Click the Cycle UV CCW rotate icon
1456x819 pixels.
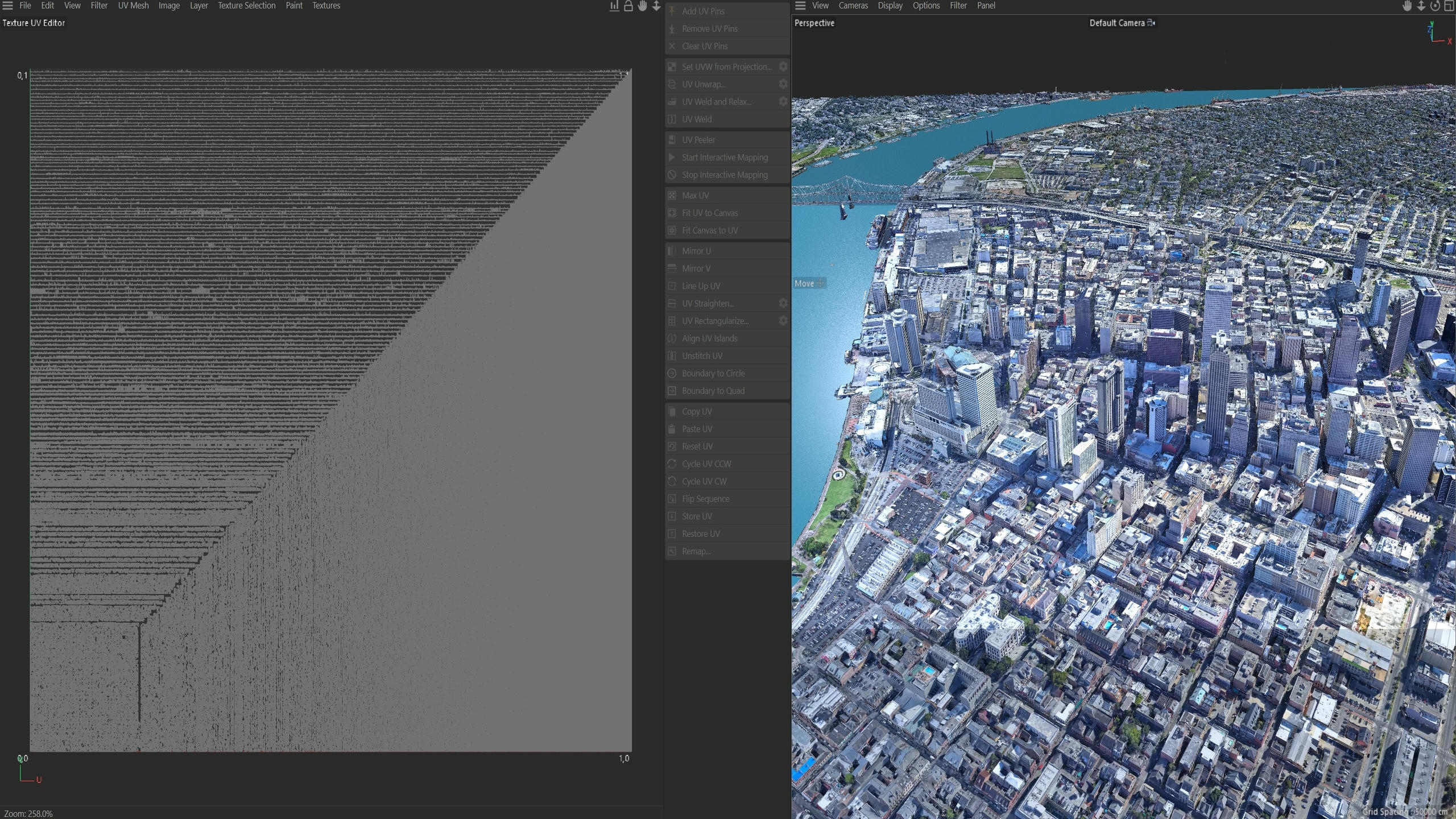[672, 464]
